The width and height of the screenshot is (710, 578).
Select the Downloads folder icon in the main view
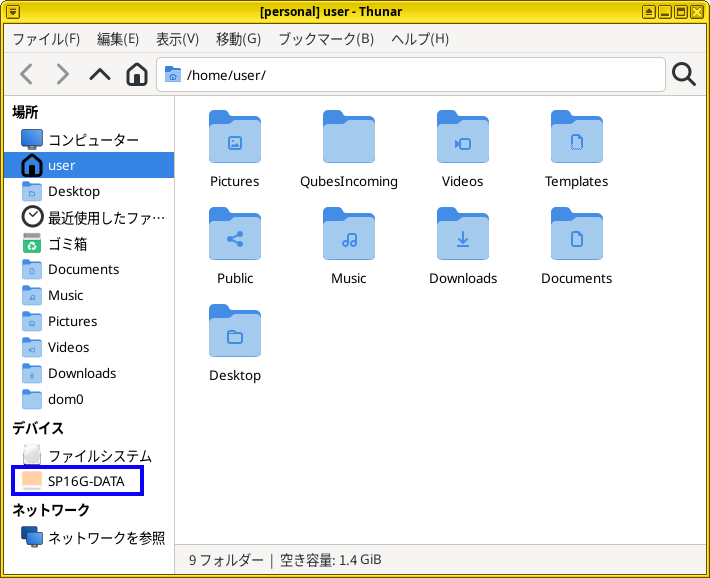tap(463, 234)
